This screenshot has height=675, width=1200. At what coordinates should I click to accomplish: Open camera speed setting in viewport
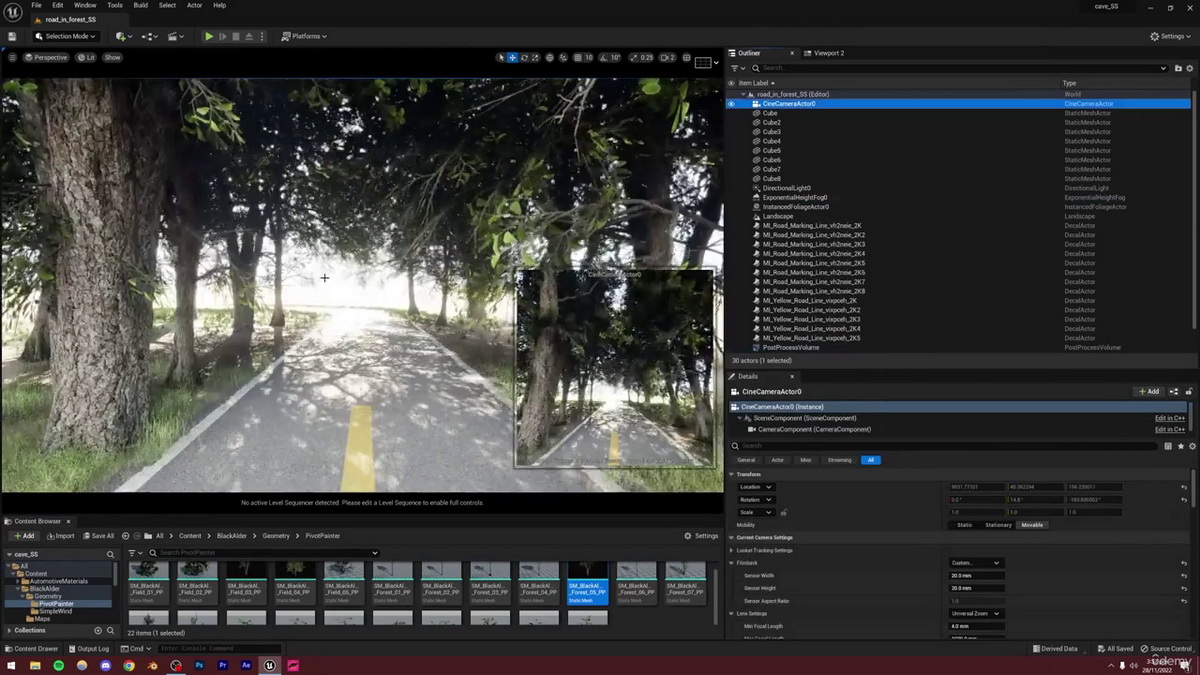click(668, 57)
